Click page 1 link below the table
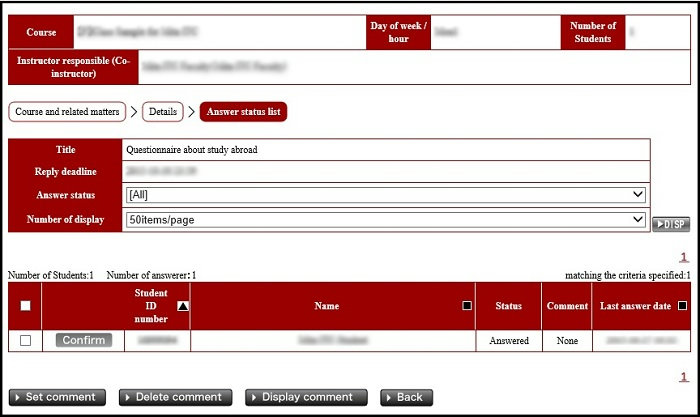Screen dimensions: 700x417 [684, 377]
